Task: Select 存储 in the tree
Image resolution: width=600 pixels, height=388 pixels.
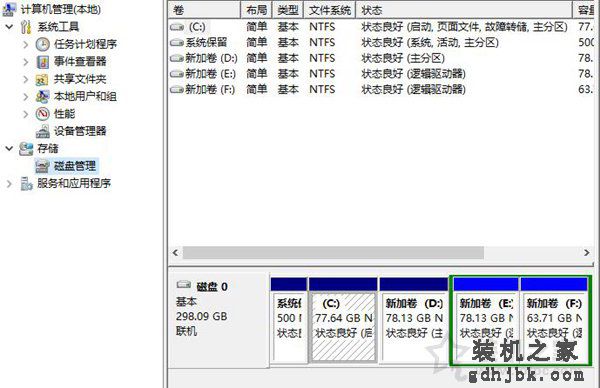Action: pyautogui.click(x=48, y=148)
